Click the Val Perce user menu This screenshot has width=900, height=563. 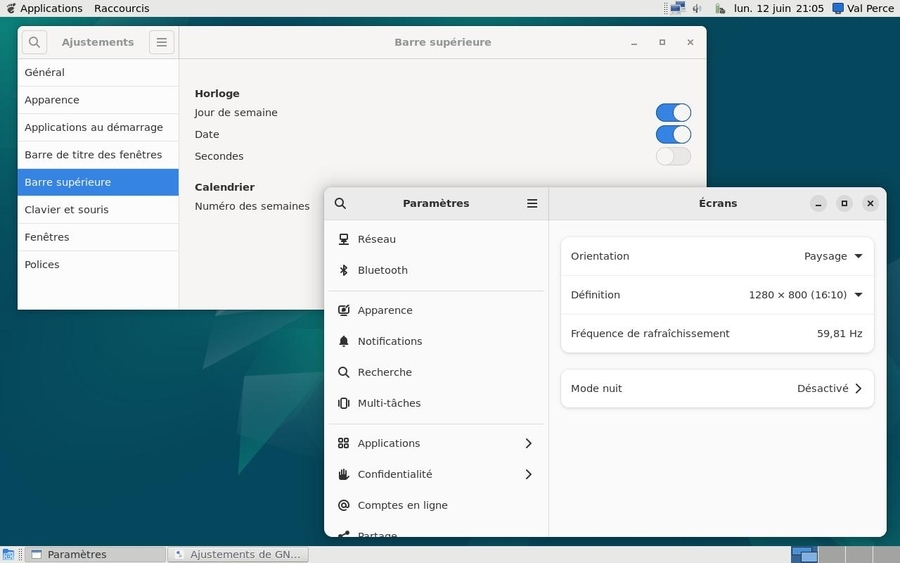coord(864,8)
